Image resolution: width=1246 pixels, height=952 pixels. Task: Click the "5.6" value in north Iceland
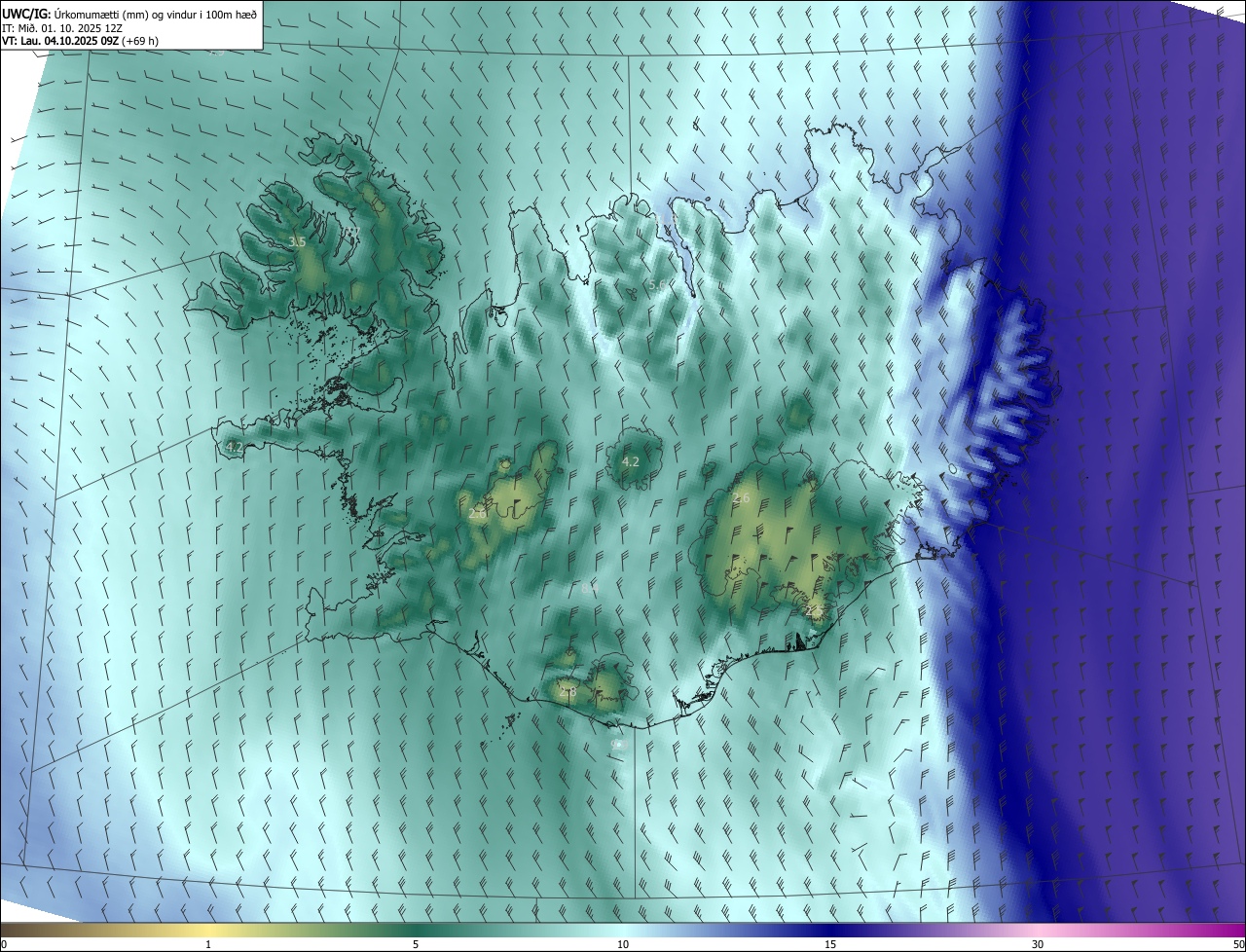658,285
